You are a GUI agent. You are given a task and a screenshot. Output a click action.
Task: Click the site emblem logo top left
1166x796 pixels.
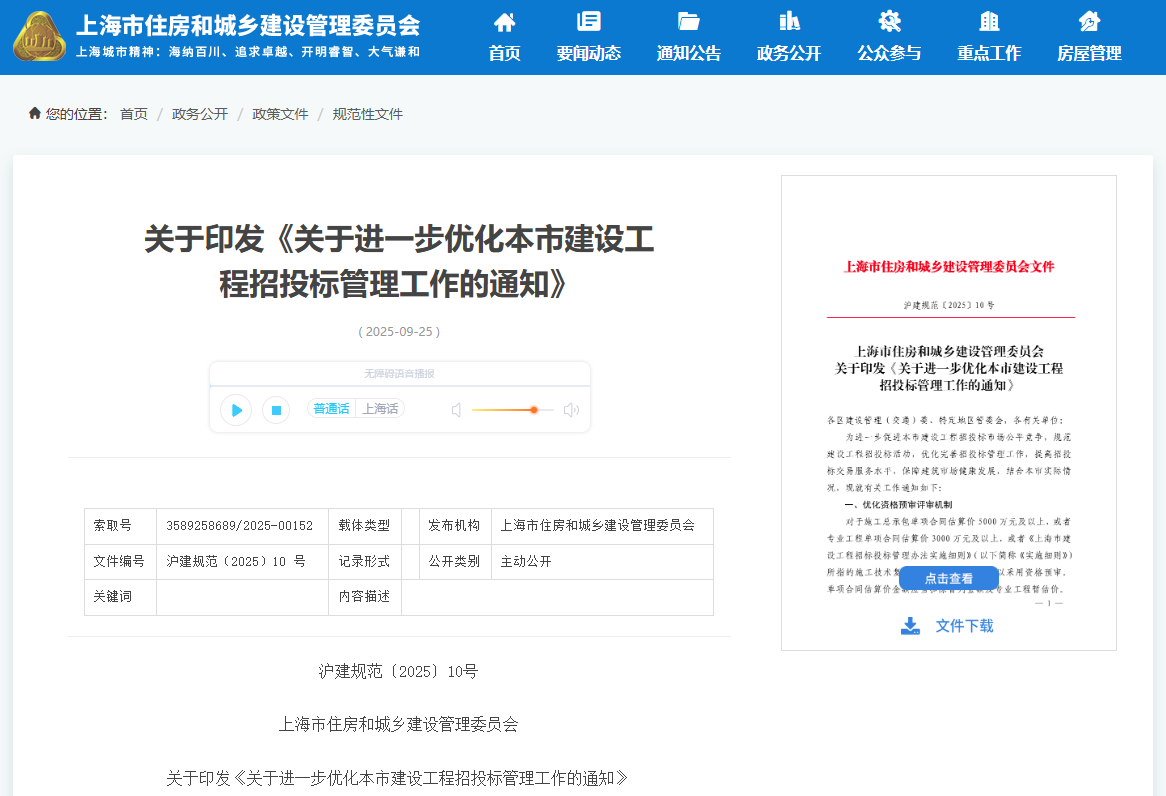pyautogui.click(x=38, y=37)
